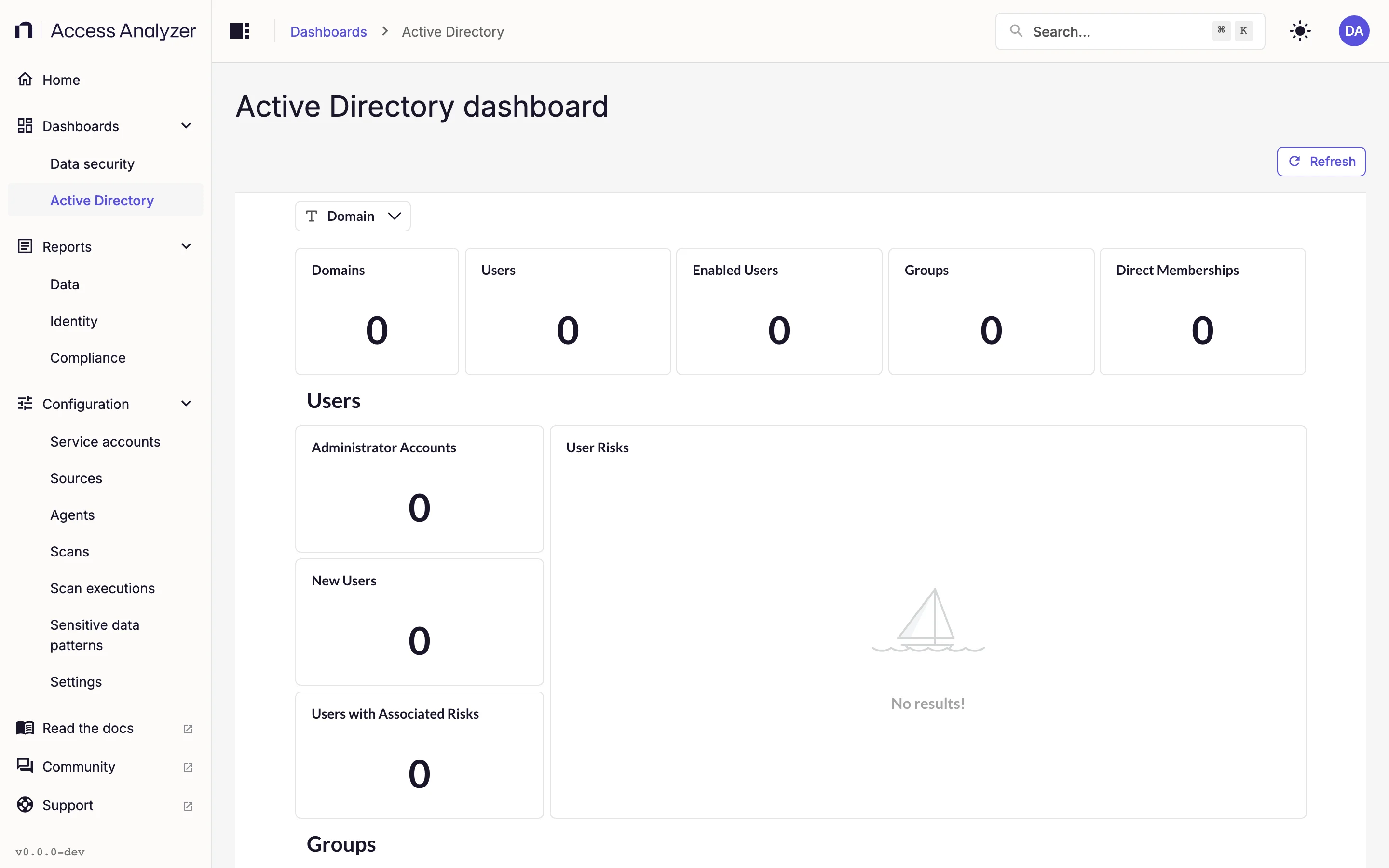Image resolution: width=1389 pixels, height=868 pixels.
Task: Collapse the Dashboards section chevron
Action: click(x=186, y=126)
